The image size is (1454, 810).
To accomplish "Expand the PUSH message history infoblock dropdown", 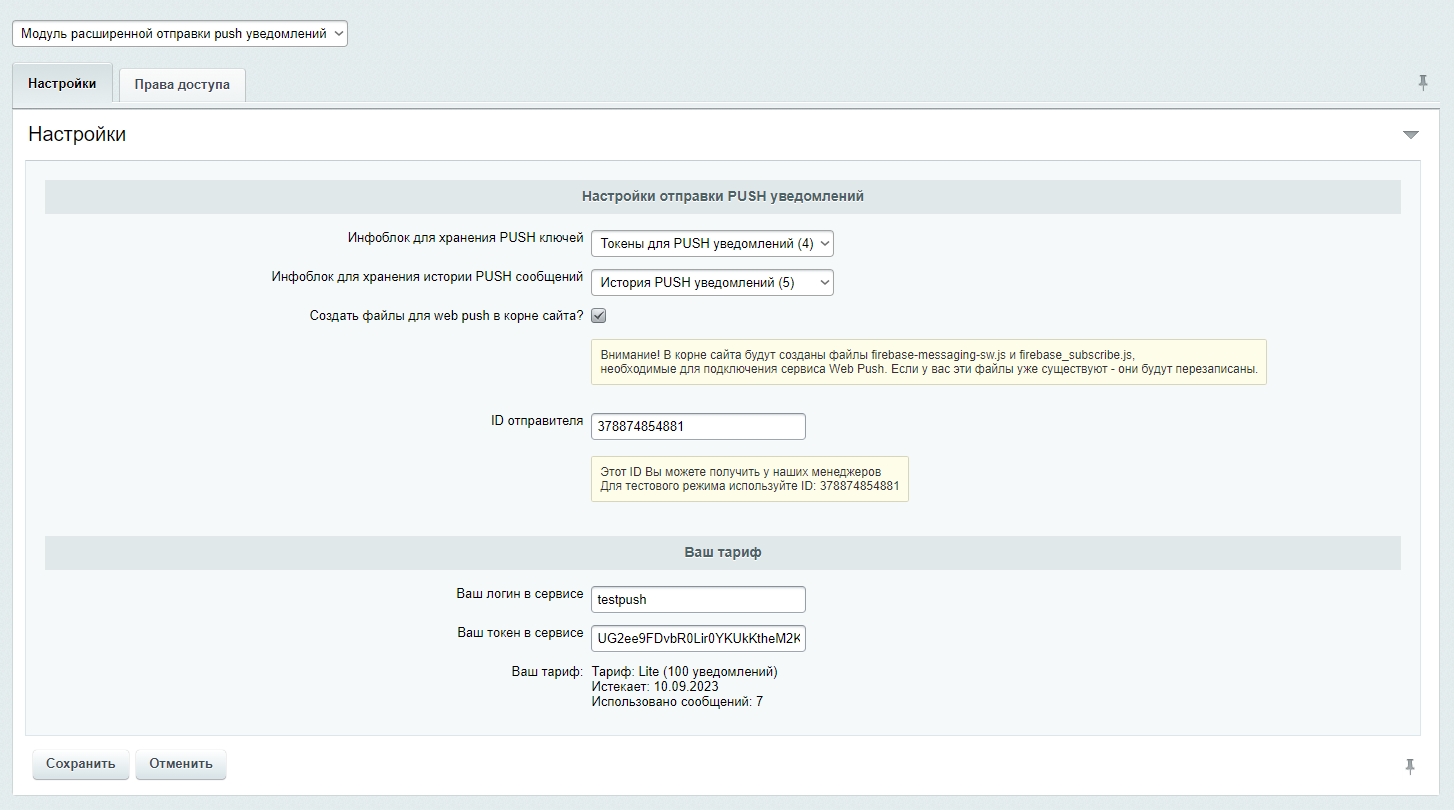I will click(x=712, y=283).
